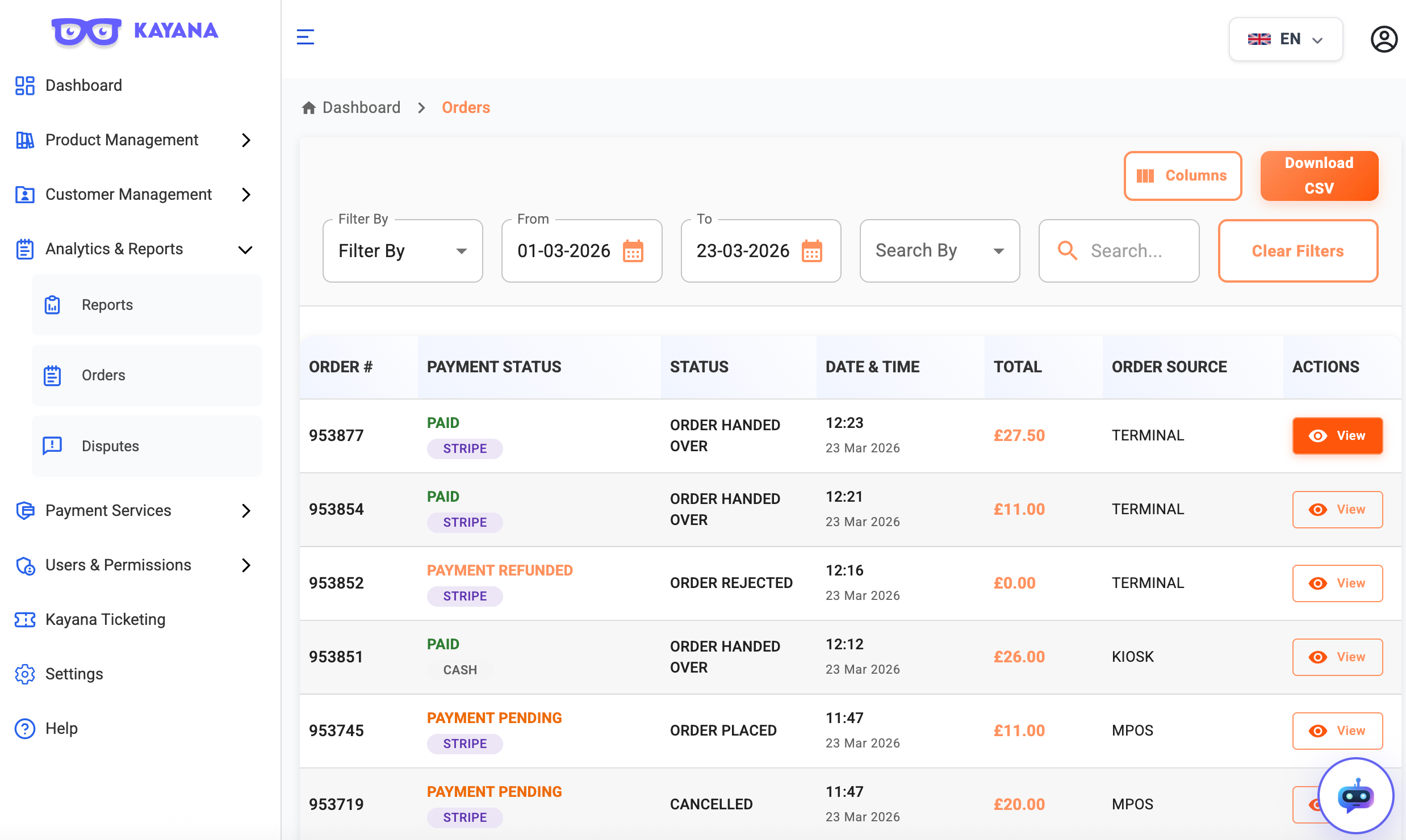The image size is (1406, 840).
Task: Go to Reports in sidebar
Action: pyautogui.click(x=147, y=305)
